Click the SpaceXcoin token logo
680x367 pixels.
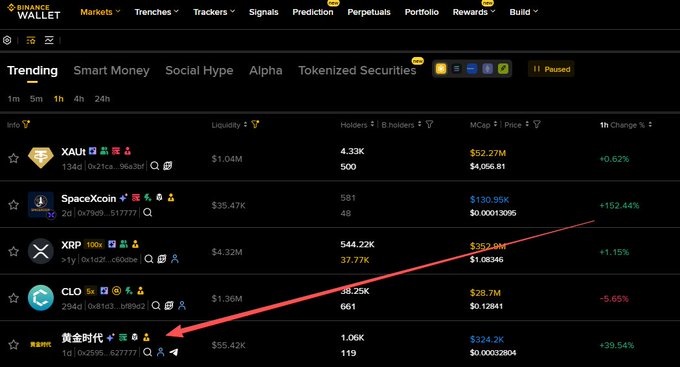tap(41, 204)
